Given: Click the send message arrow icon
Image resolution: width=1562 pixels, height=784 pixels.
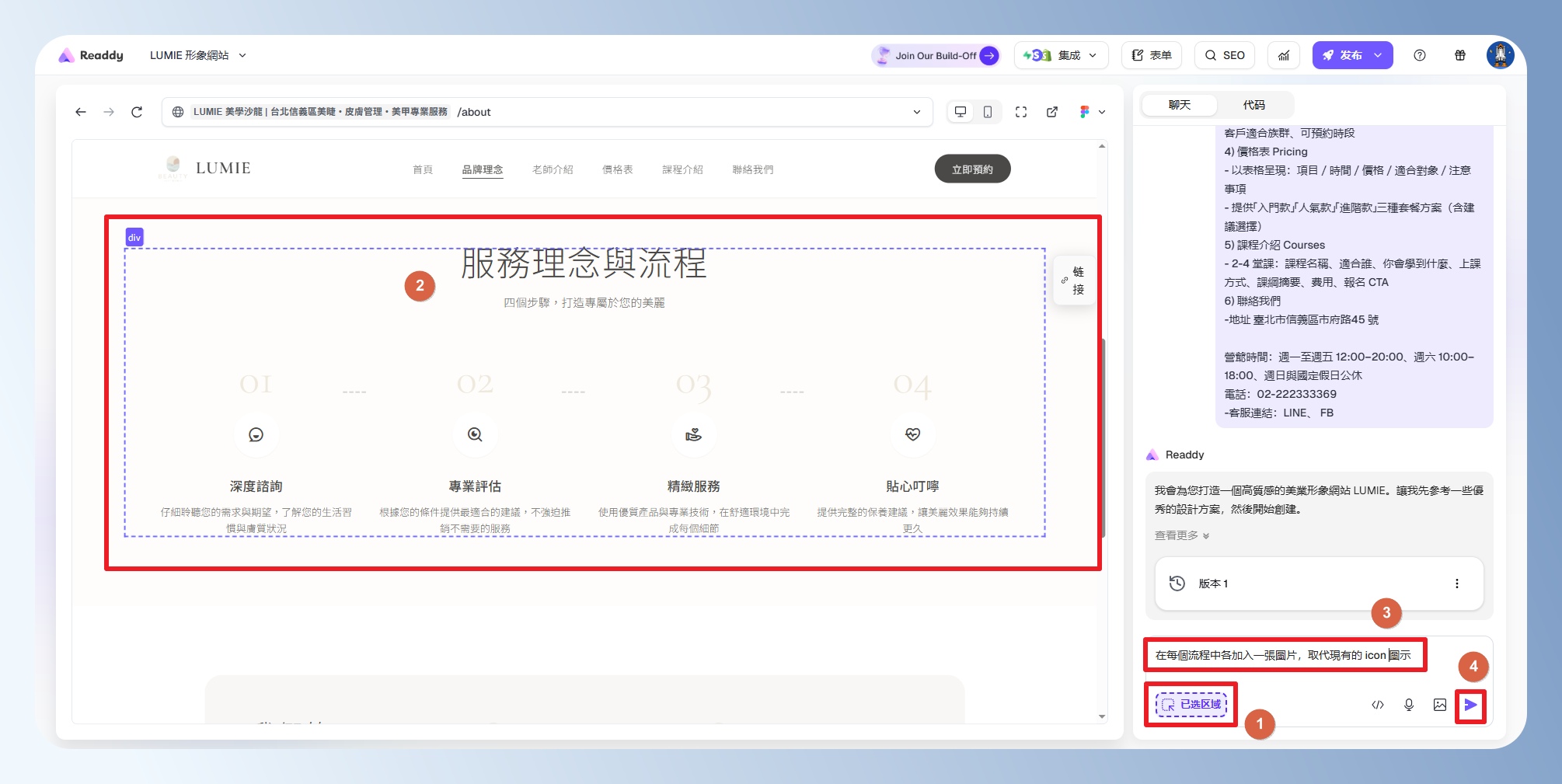Looking at the screenshot, I should (x=1470, y=705).
